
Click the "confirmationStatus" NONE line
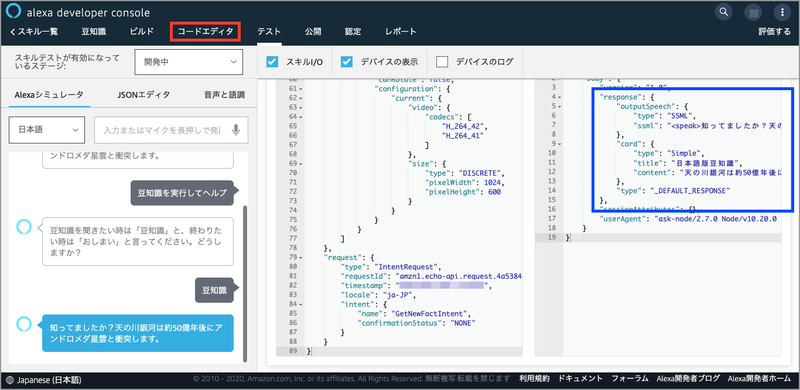[416, 323]
